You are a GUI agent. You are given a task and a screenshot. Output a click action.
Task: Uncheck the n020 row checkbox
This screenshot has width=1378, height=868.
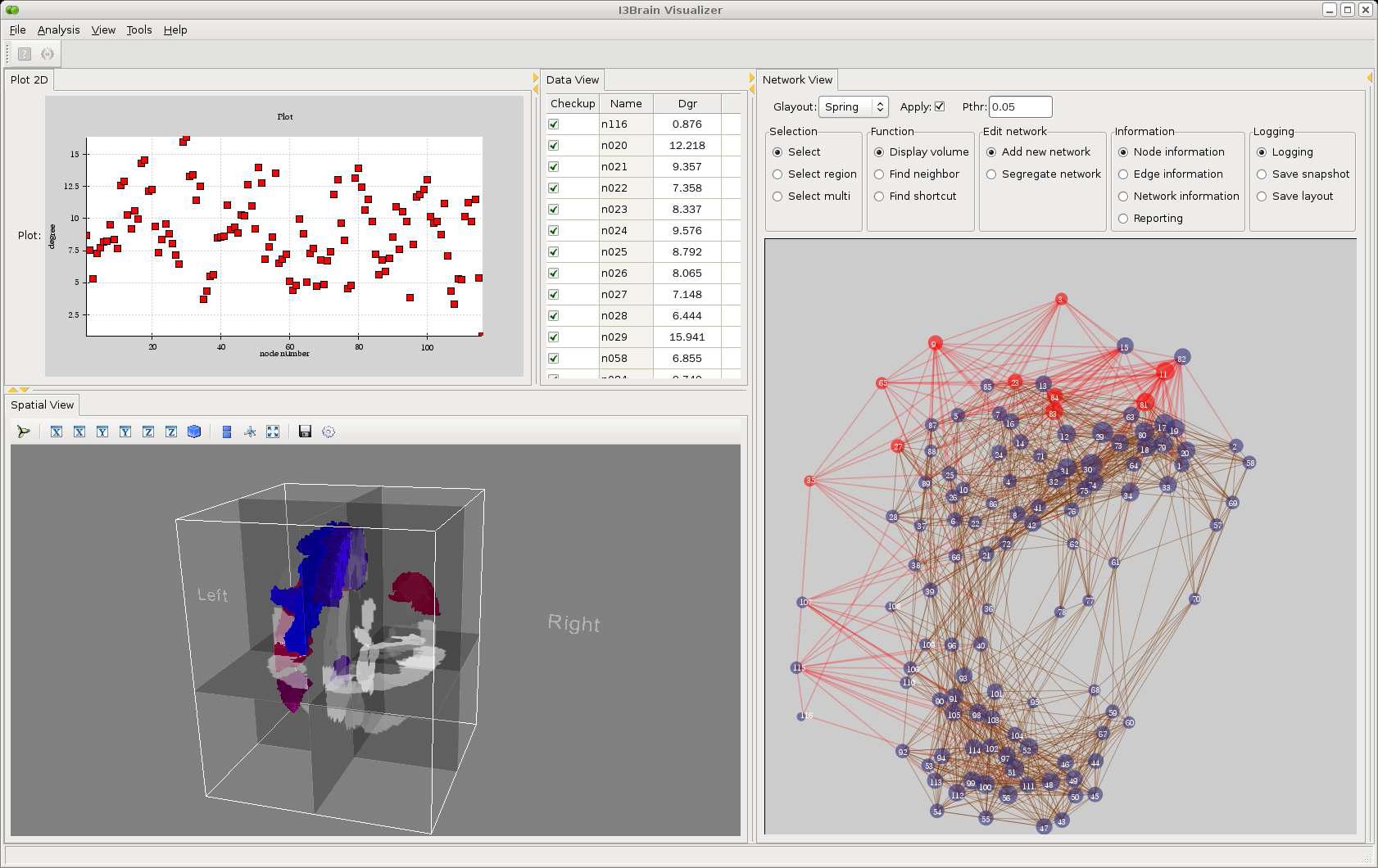554,146
